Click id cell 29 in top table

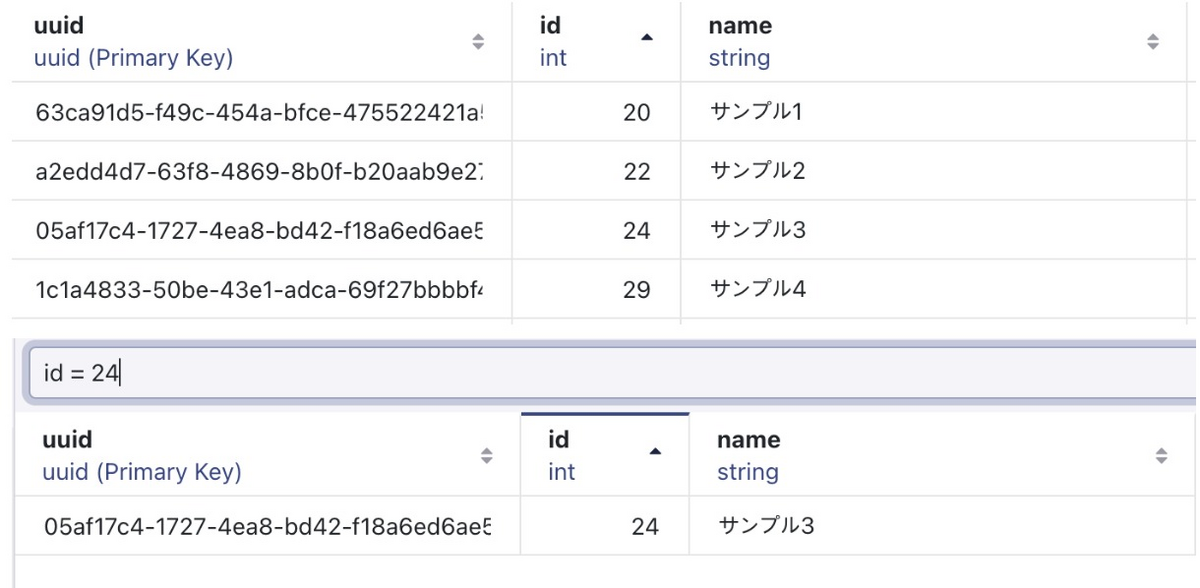pos(636,289)
